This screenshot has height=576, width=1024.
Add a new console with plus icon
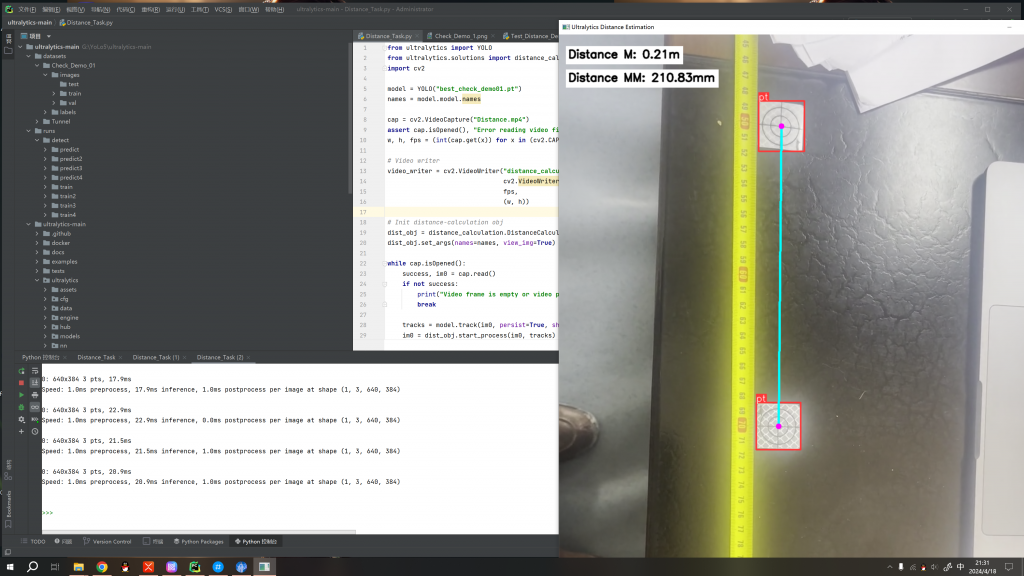point(21,431)
